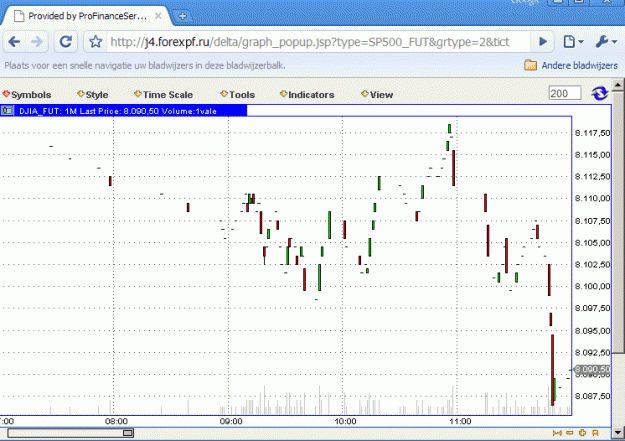The height and width of the screenshot is (441, 625).
Task: Open the Style menu
Action: [92, 95]
